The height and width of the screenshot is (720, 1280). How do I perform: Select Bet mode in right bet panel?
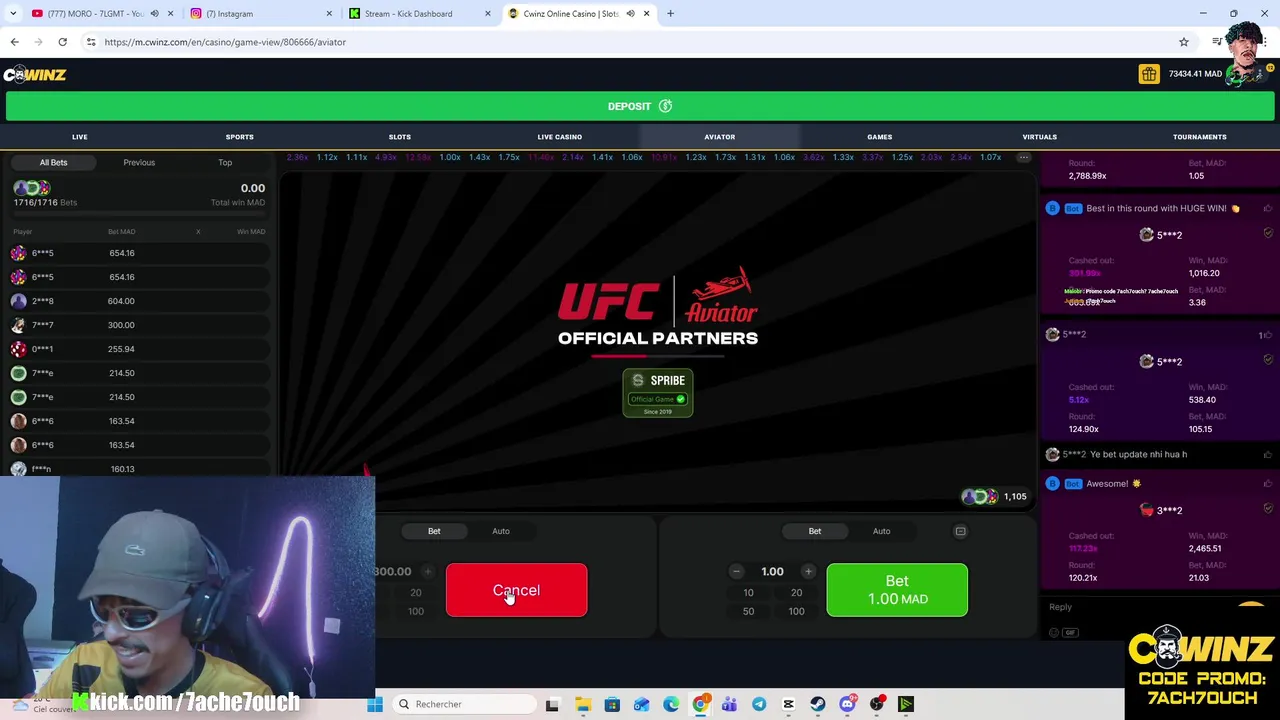pos(815,531)
